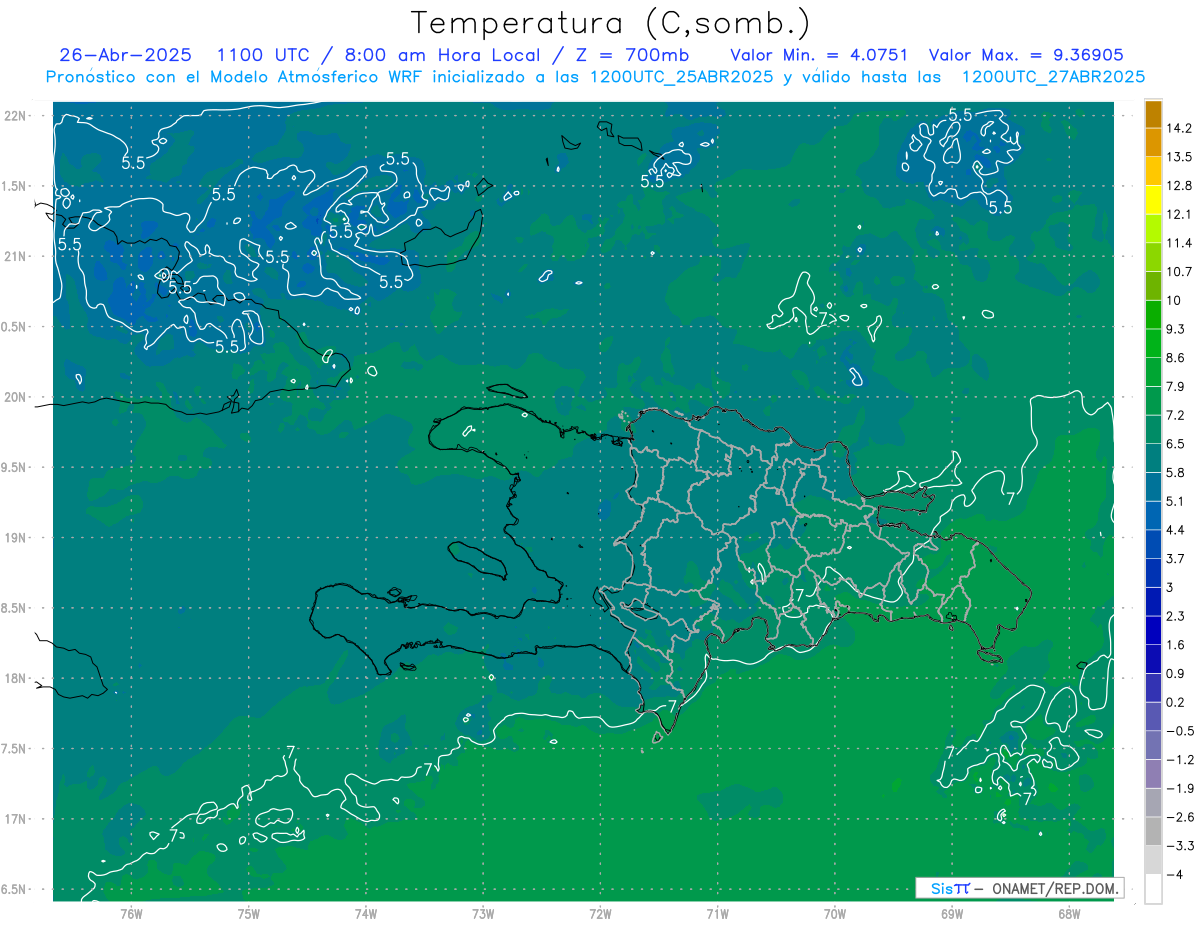The image size is (1200, 927).
Task: Click the valid-until time "1200UTC_27ABR2025"
Action: tap(1053, 76)
